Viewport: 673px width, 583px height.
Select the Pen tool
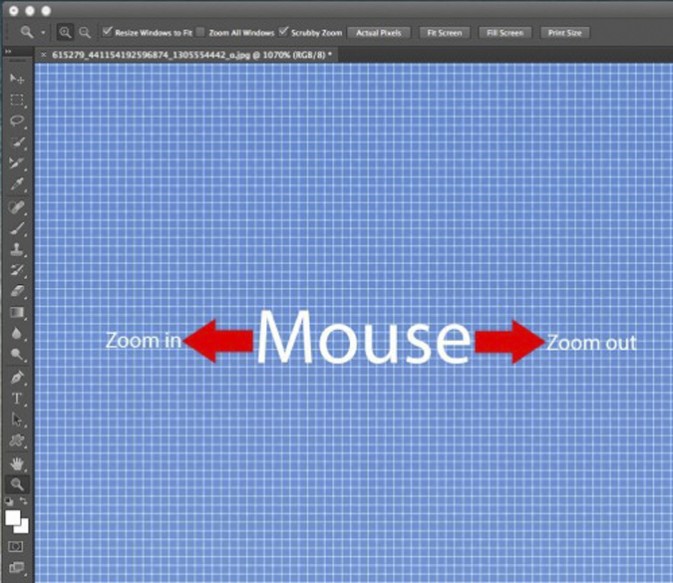pyautogui.click(x=17, y=378)
